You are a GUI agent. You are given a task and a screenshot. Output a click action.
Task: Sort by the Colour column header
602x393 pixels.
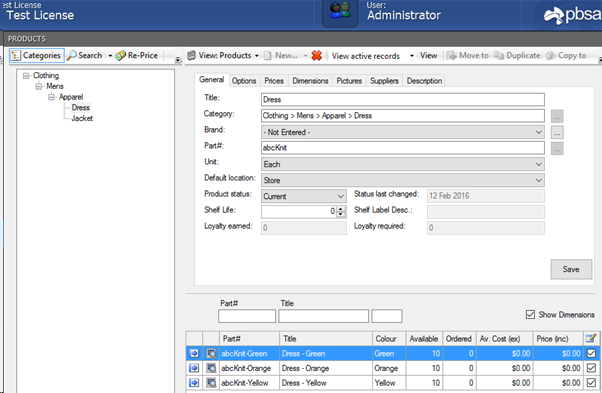[389, 339]
